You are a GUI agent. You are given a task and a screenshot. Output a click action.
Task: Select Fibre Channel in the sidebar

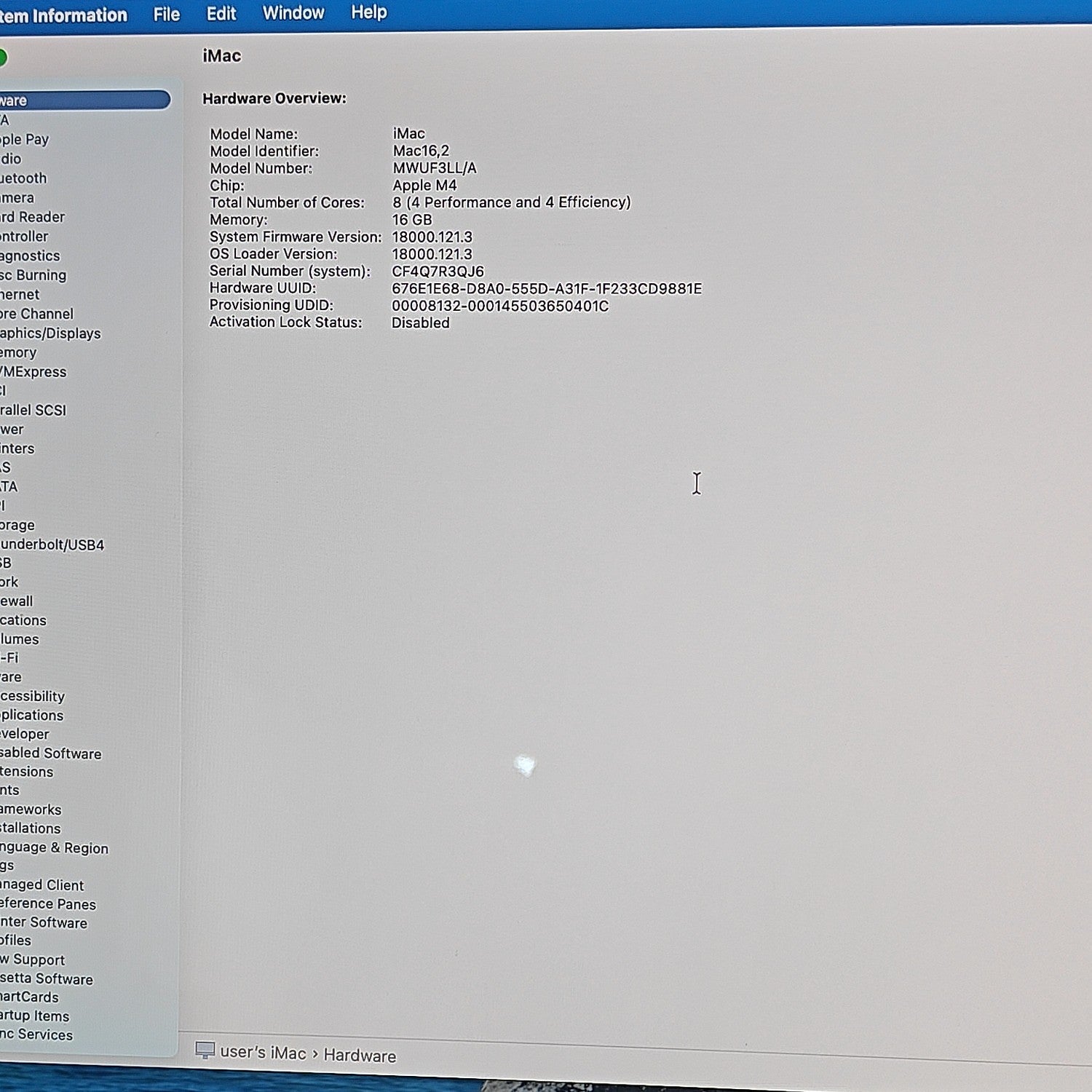[x=36, y=314]
